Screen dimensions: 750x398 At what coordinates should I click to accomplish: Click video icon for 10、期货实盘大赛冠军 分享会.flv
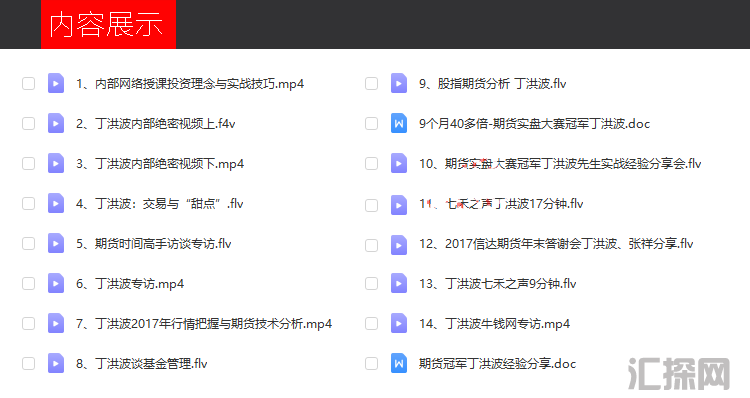pyautogui.click(x=399, y=164)
